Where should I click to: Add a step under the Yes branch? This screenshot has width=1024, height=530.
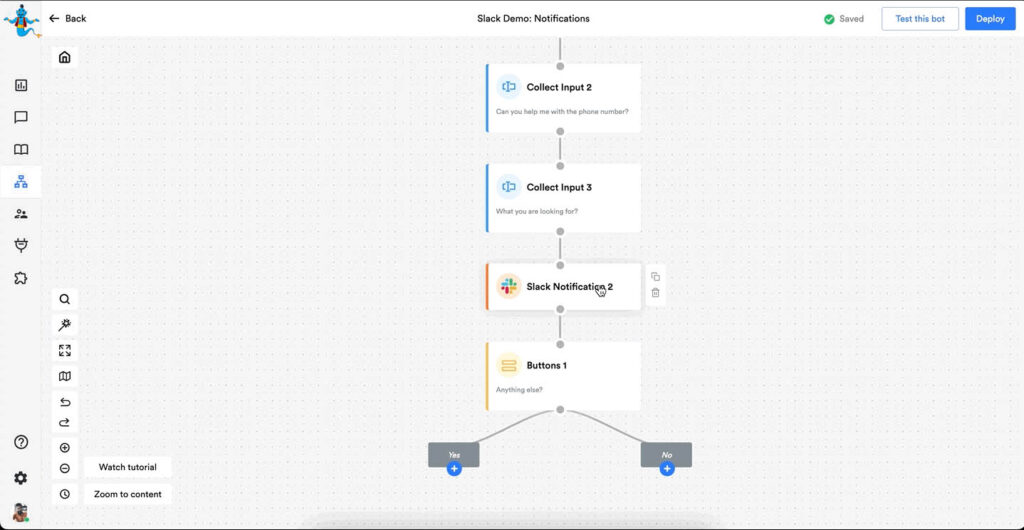(454, 469)
